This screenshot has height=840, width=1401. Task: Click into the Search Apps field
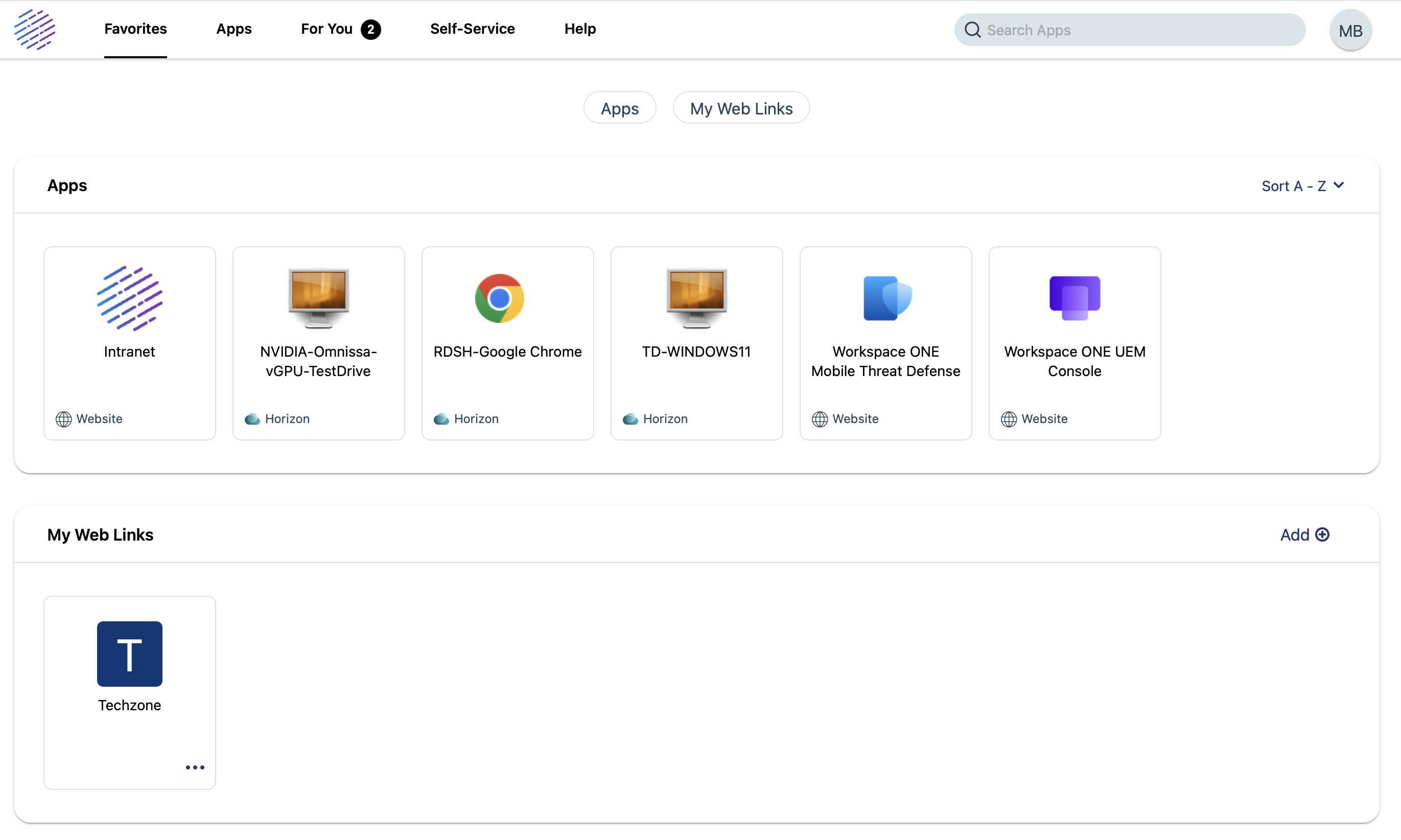coord(1138,30)
